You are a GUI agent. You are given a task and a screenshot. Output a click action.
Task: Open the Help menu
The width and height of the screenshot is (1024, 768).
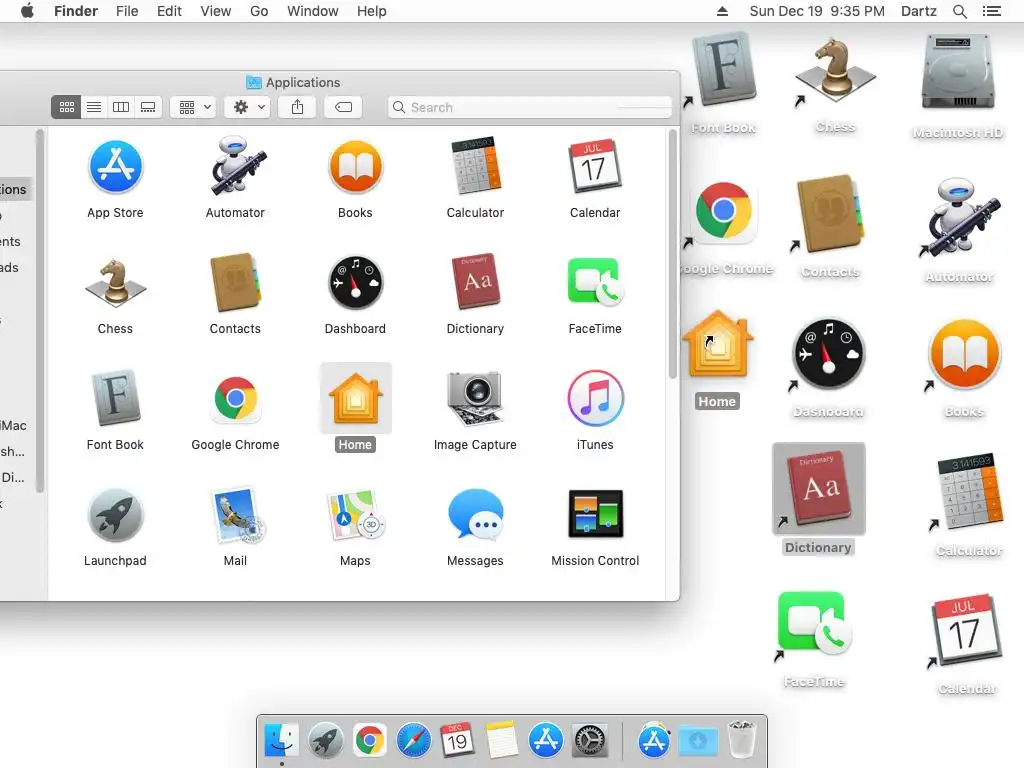[x=372, y=11]
